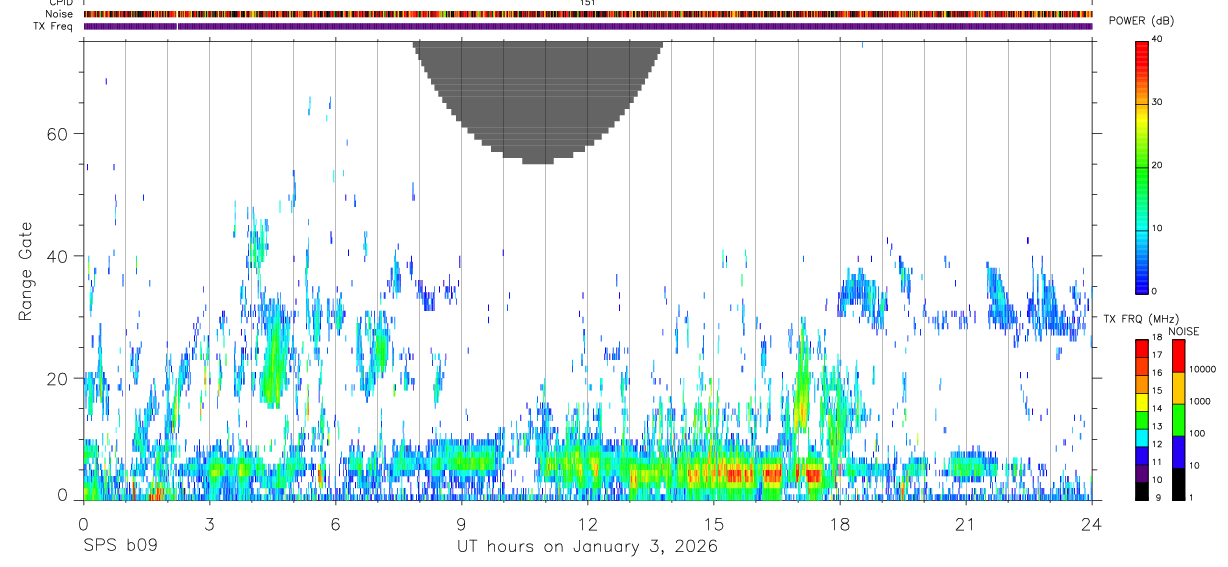
Task: Click the 'TX Freq' row label at top
Action: coord(54,26)
